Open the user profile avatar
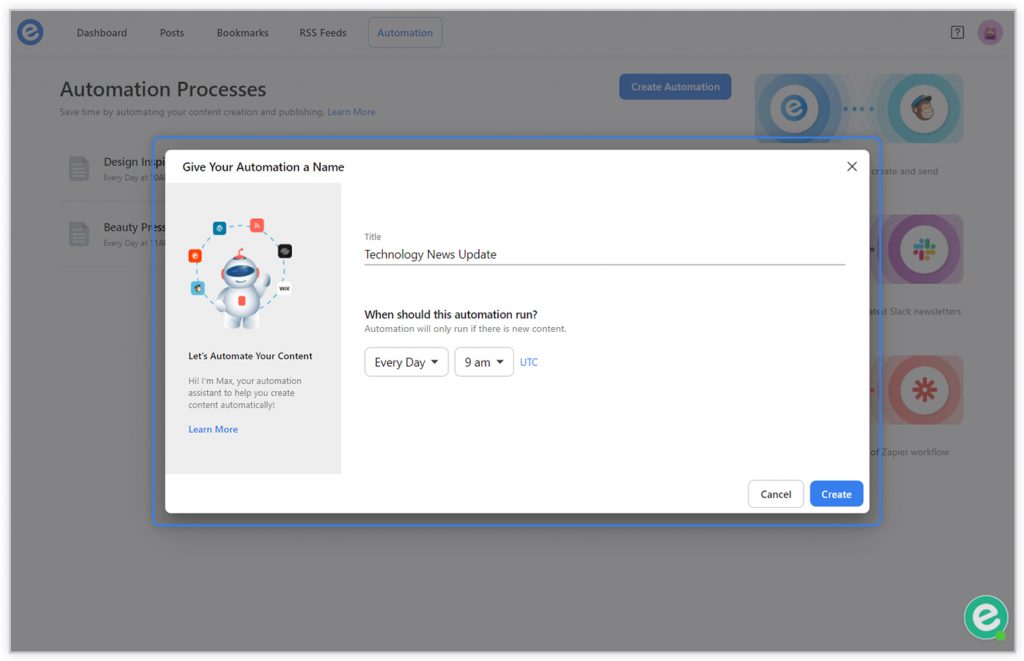1024x661 pixels. click(990, 33)
